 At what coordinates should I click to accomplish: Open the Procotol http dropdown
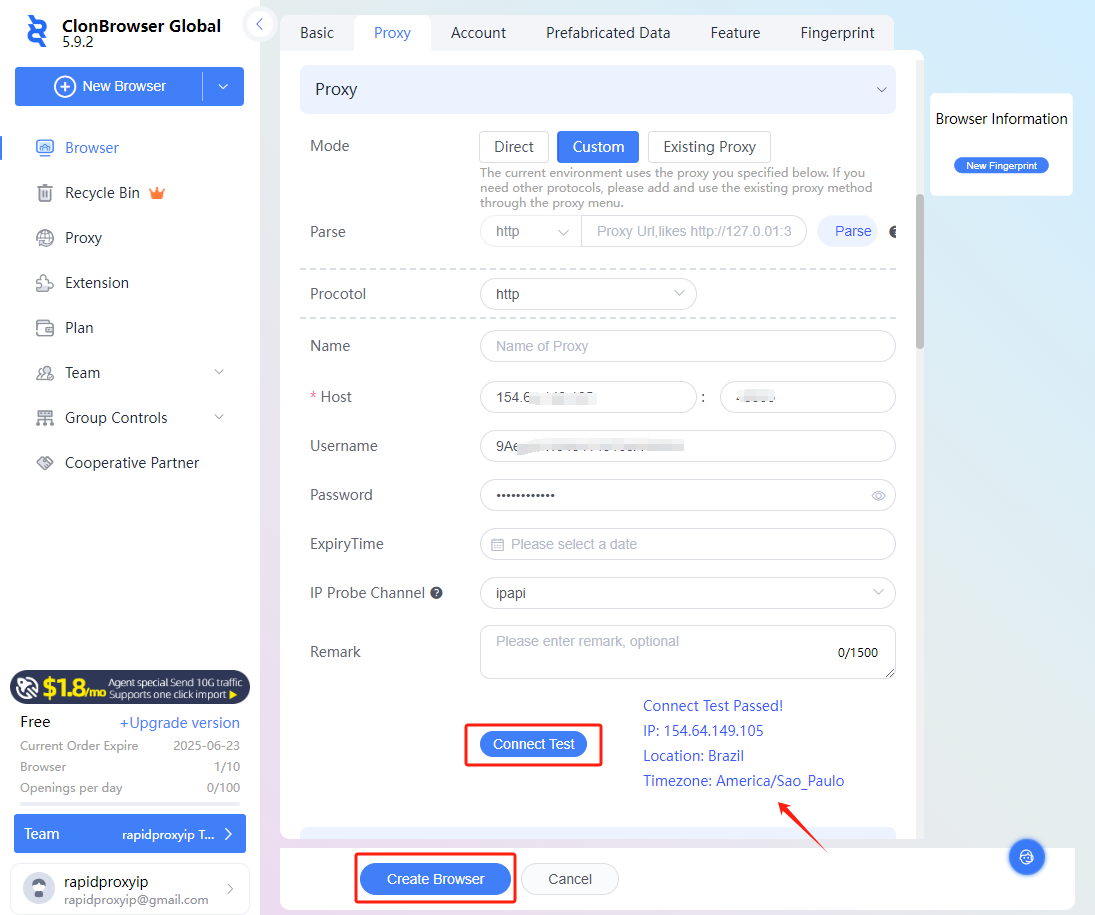(x=588, y=294)
